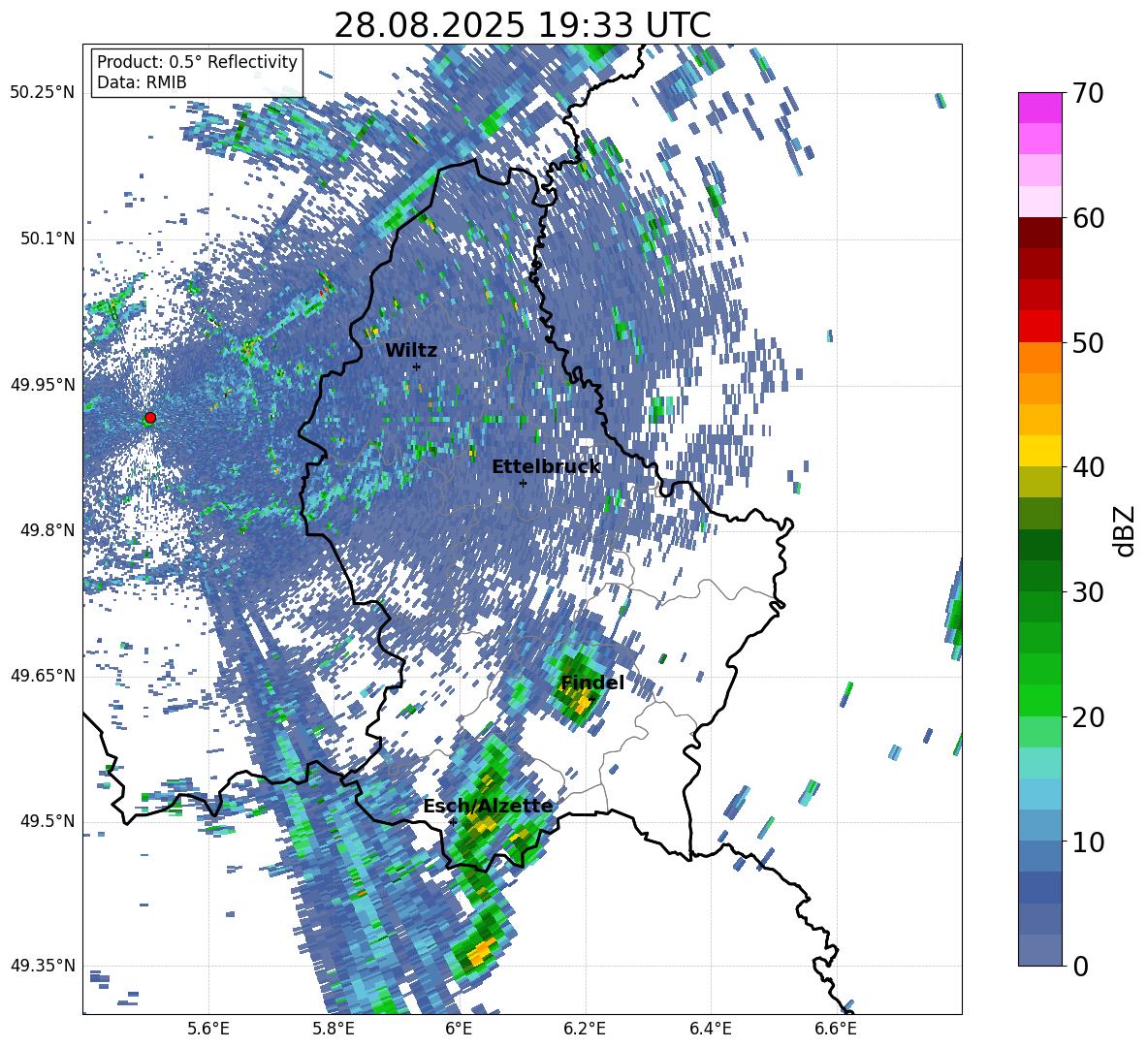
Task: Click the Ettelbruck city label
Action: [x=546, y=467]
